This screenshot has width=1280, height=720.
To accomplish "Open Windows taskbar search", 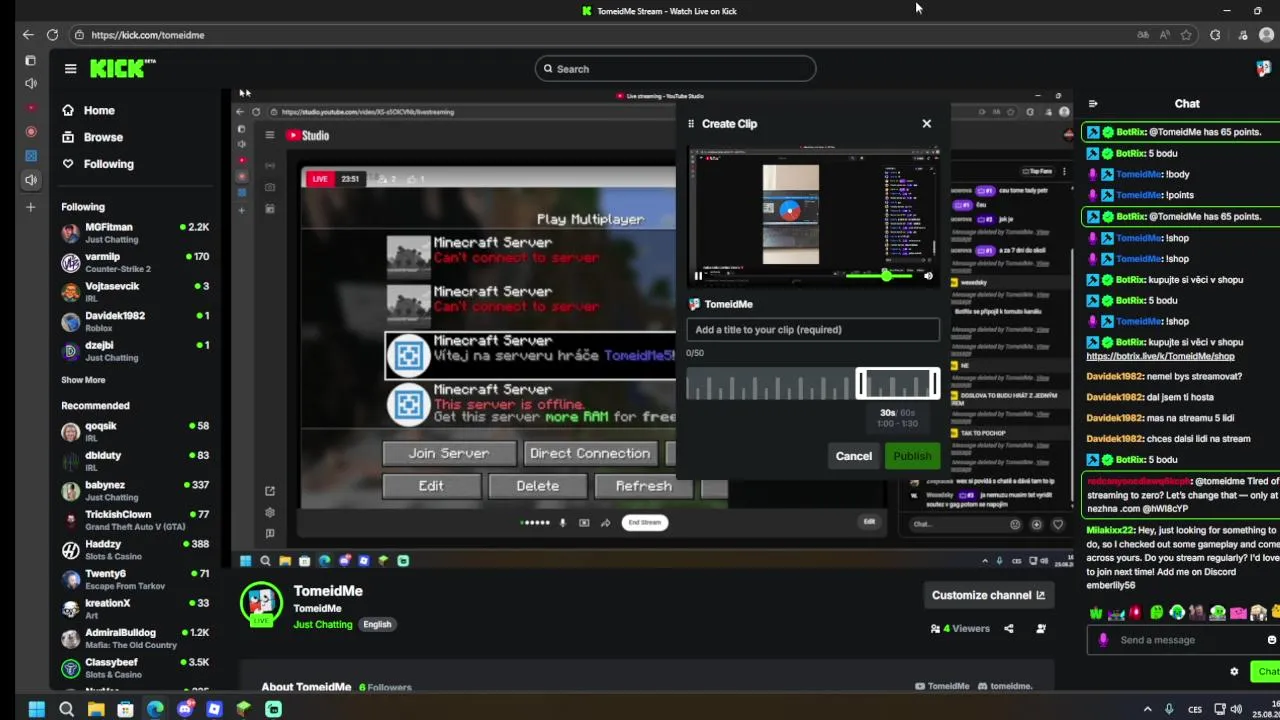I will pos(66,709).
